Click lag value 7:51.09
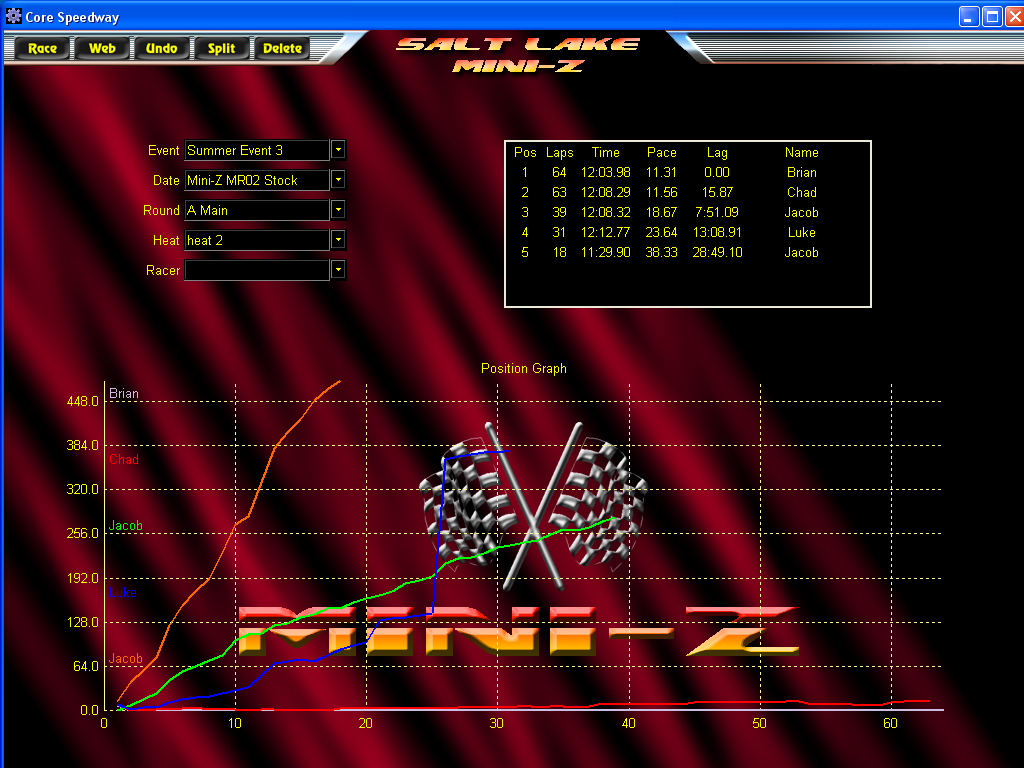Screen dimensions: 1024x768 click(717, 212)
